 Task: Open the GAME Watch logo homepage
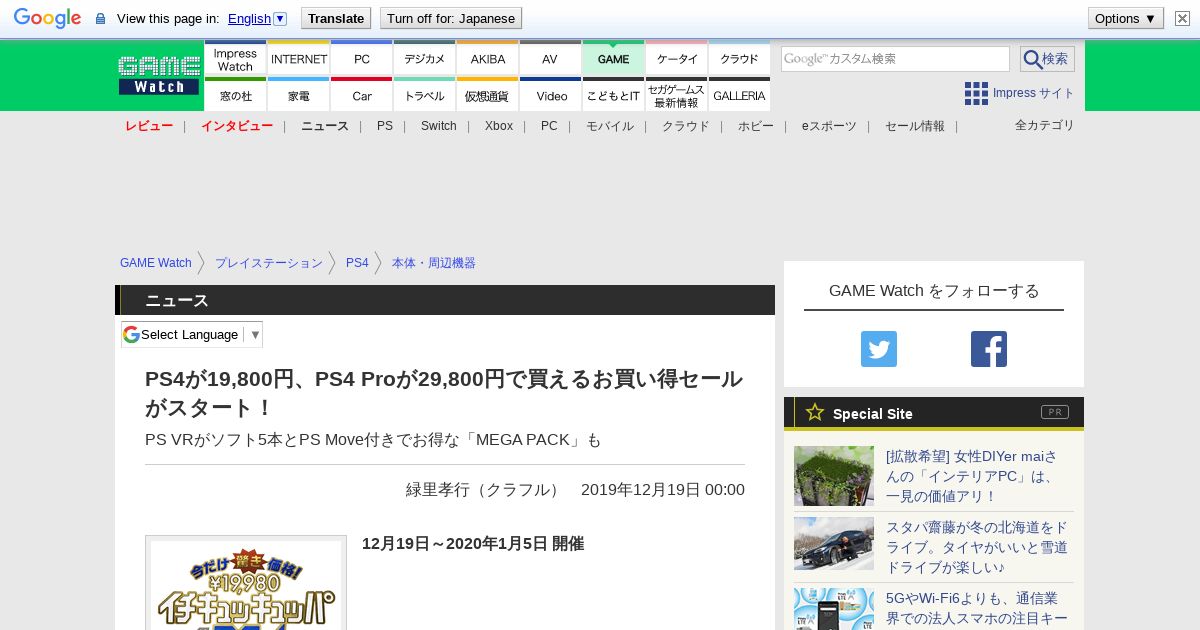pos(159,75)
